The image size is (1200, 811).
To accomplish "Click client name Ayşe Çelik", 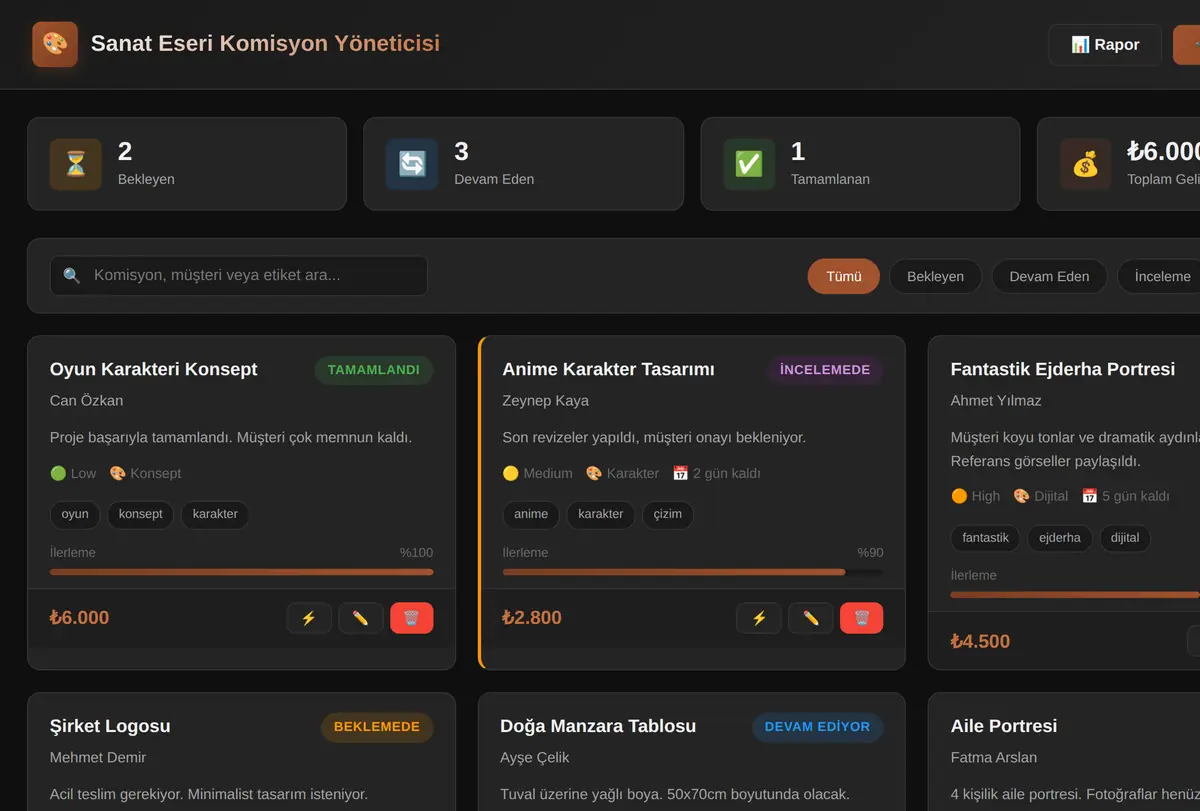I will (x=535, y=758).
